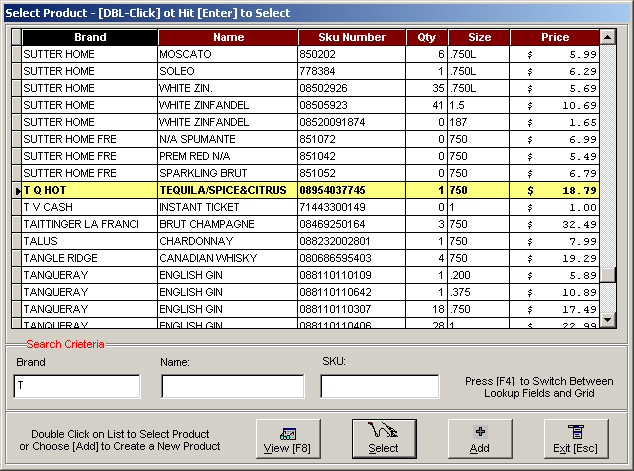
Task: Click the Sku Number column header
Action: coord(352,37)
